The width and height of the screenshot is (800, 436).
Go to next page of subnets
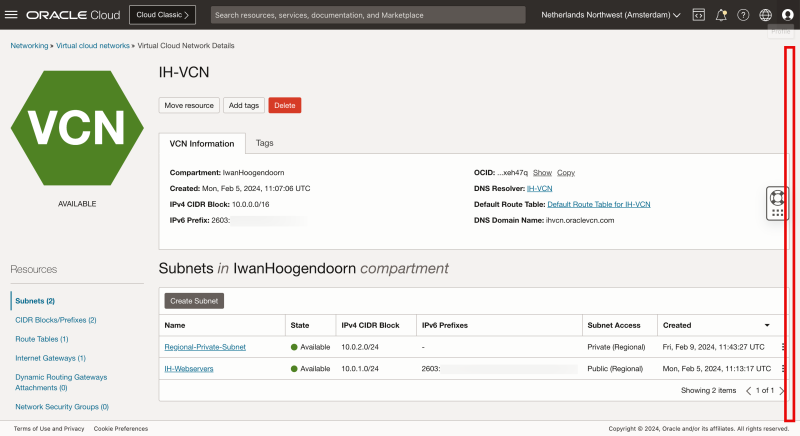(x=782, y=391)
